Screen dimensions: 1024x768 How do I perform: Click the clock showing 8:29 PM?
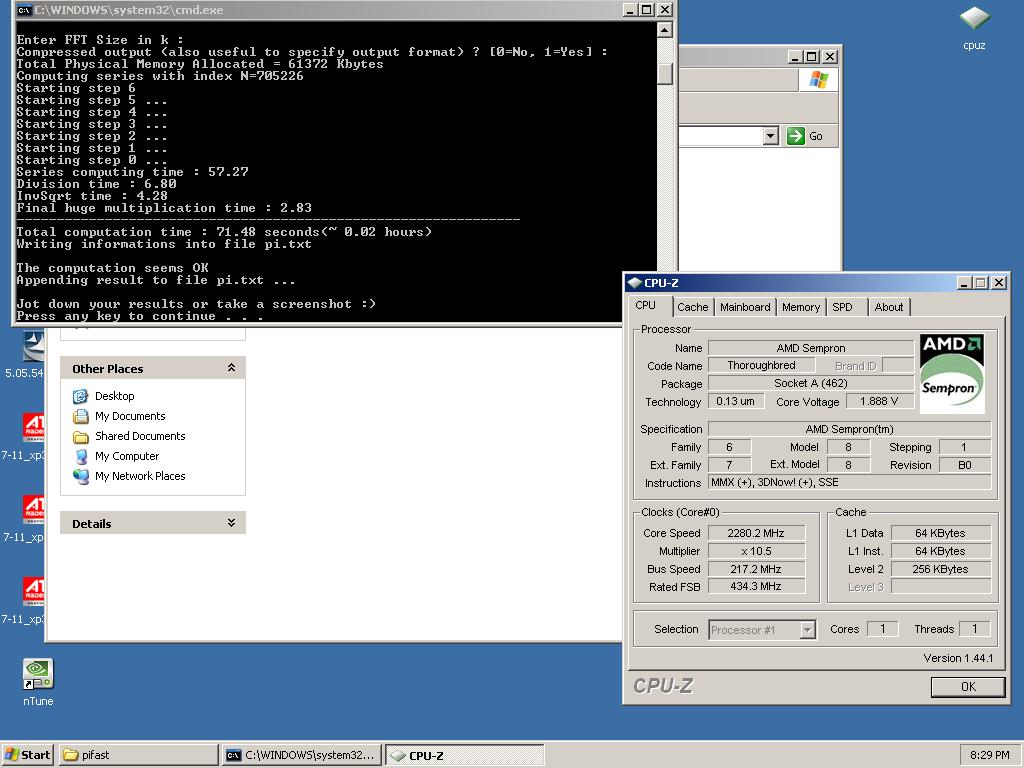(x=989, y=755)
